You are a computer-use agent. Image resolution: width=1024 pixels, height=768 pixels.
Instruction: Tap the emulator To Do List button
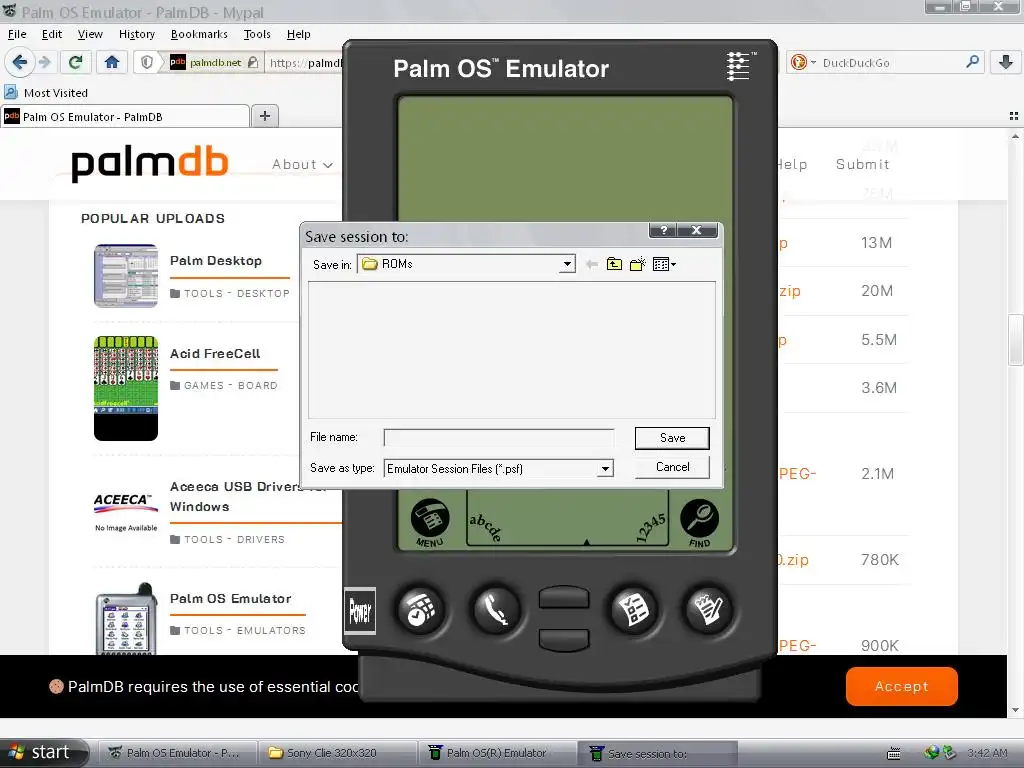(x=633, y=610)
